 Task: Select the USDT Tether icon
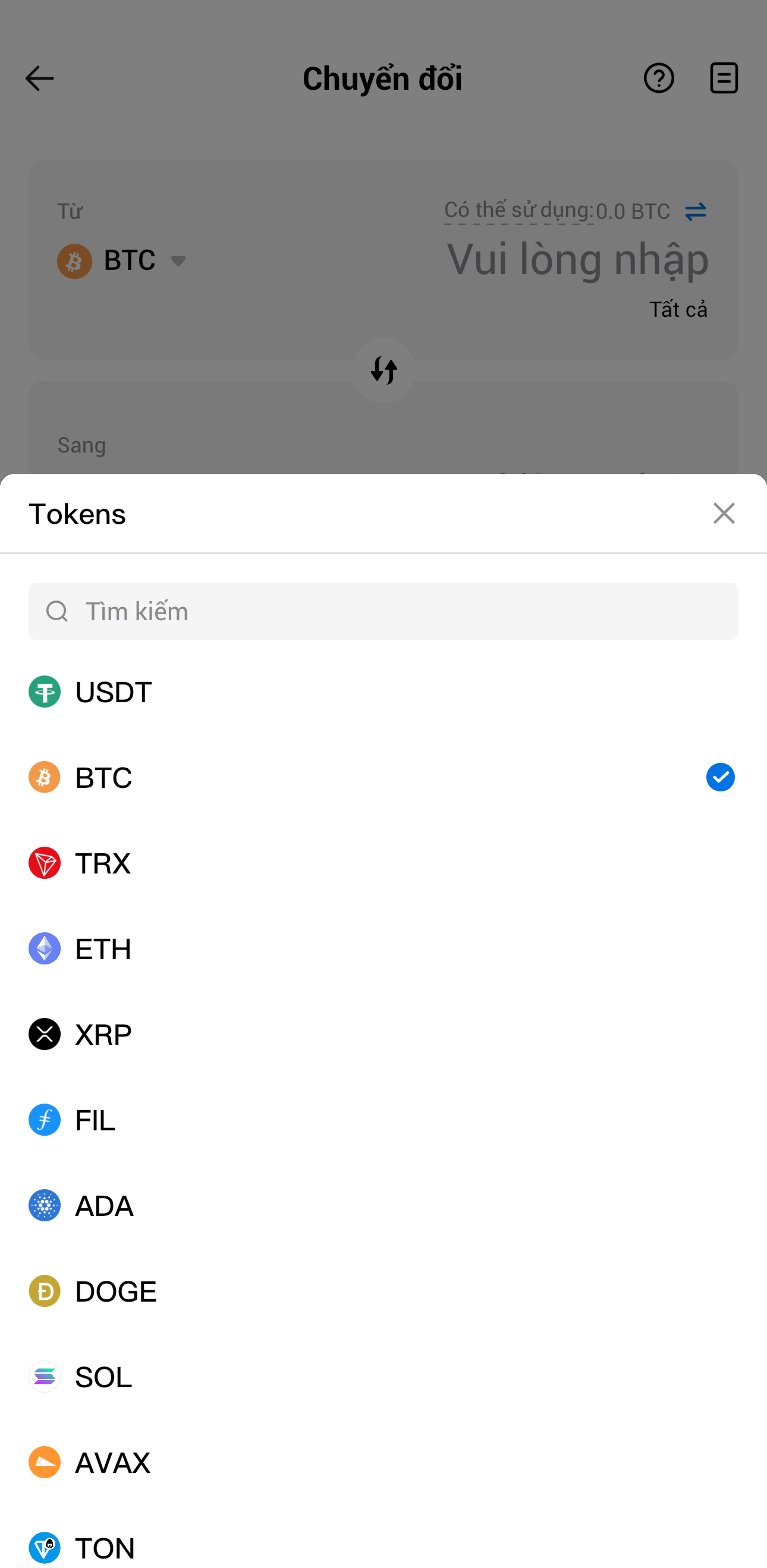pyautogui.click(x=45, y=692)
